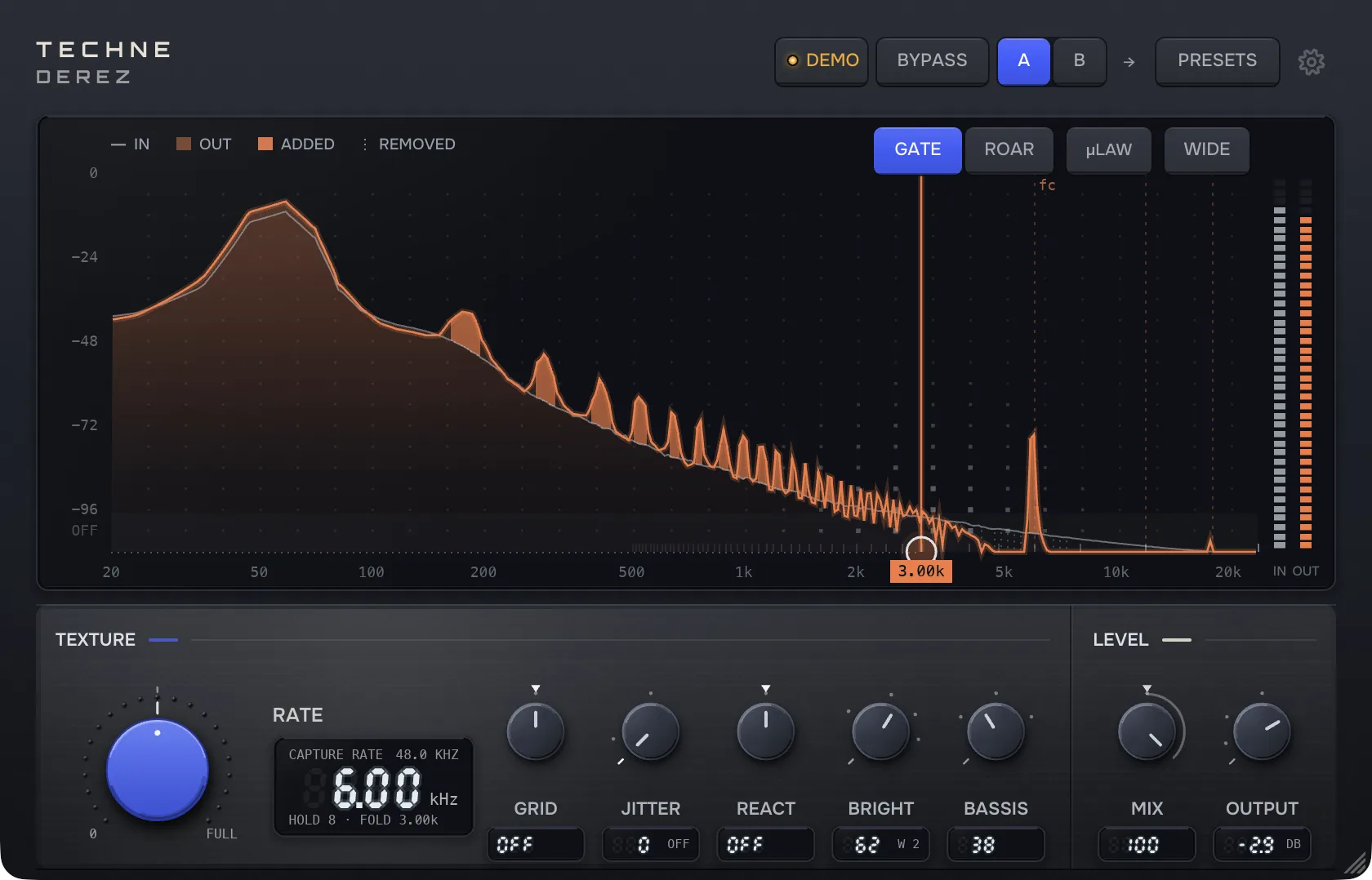The height and width of the screenshot is (880, 1372).
Task: Click the 3.00k cutoff frequency handle circle
Action: click(x=921, y=550)
